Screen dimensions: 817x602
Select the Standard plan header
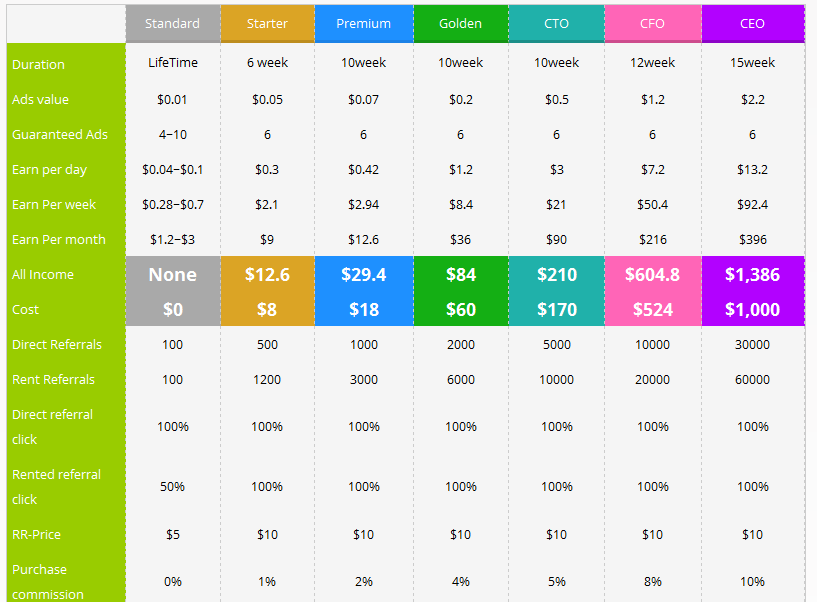point(172,23)
